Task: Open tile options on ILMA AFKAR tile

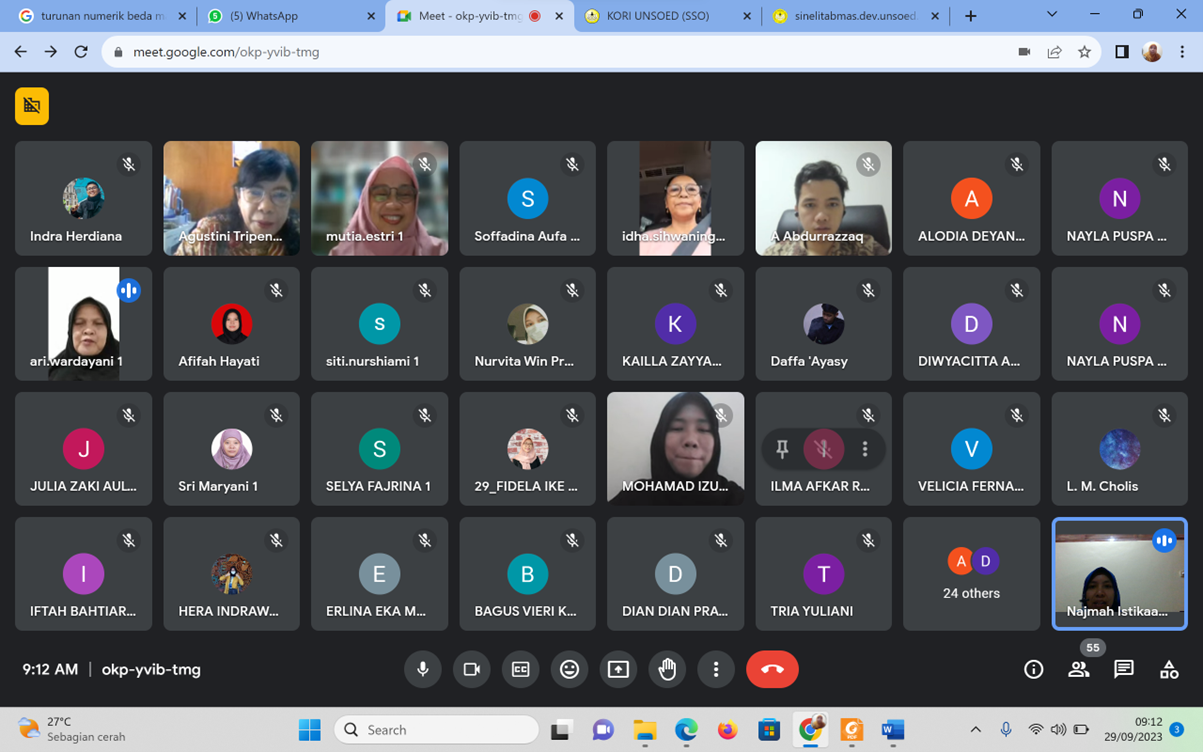Action: tap(865, 450)
